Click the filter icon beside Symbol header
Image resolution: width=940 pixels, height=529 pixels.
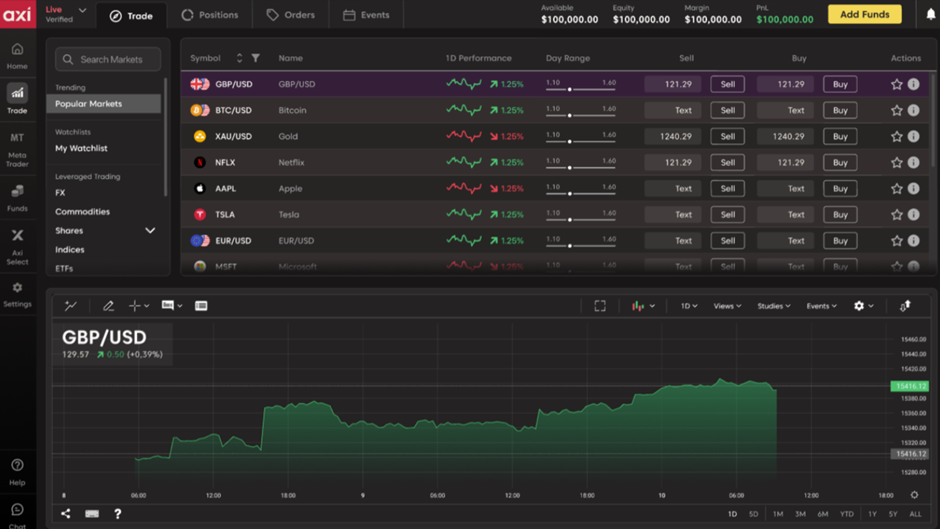tap(256, 59)
